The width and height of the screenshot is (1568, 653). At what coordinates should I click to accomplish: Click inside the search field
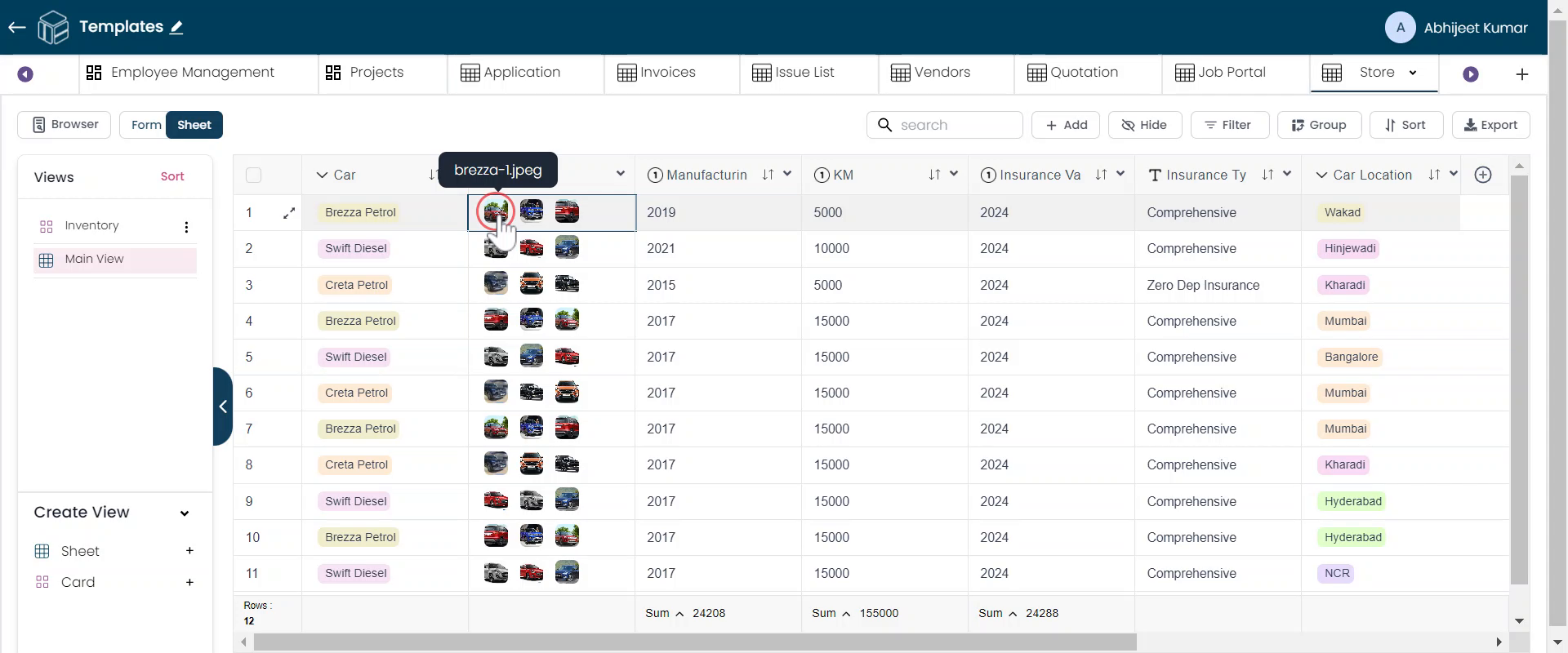(x=954, y=125)
